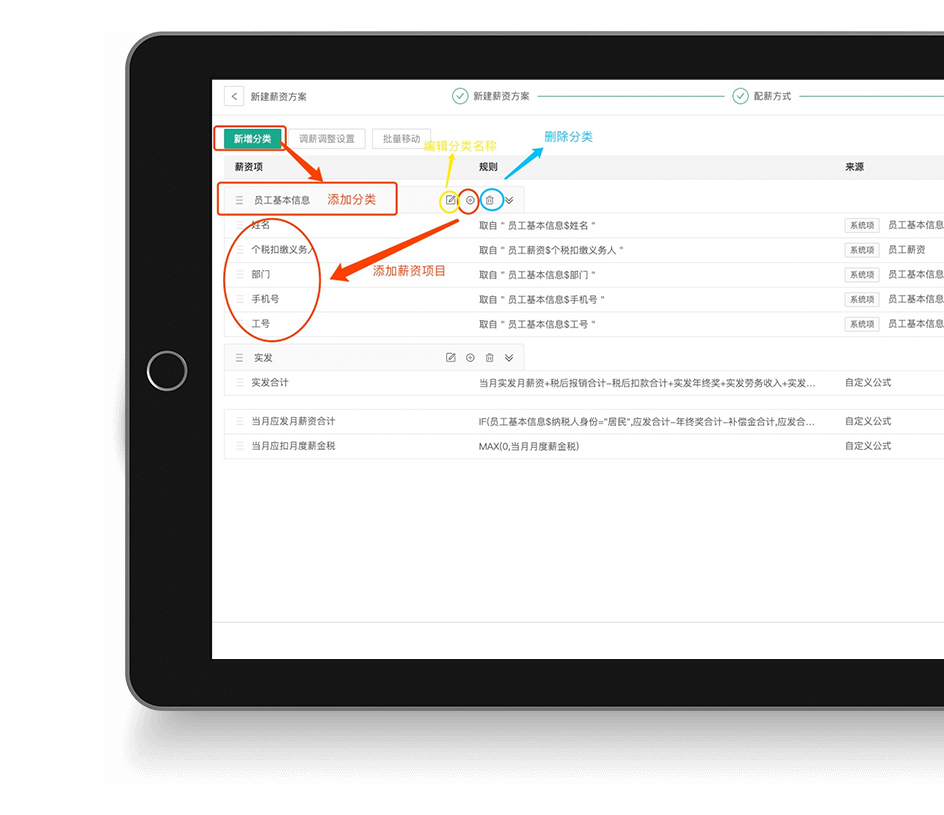Edit the 实发 category name

point(450,357)
